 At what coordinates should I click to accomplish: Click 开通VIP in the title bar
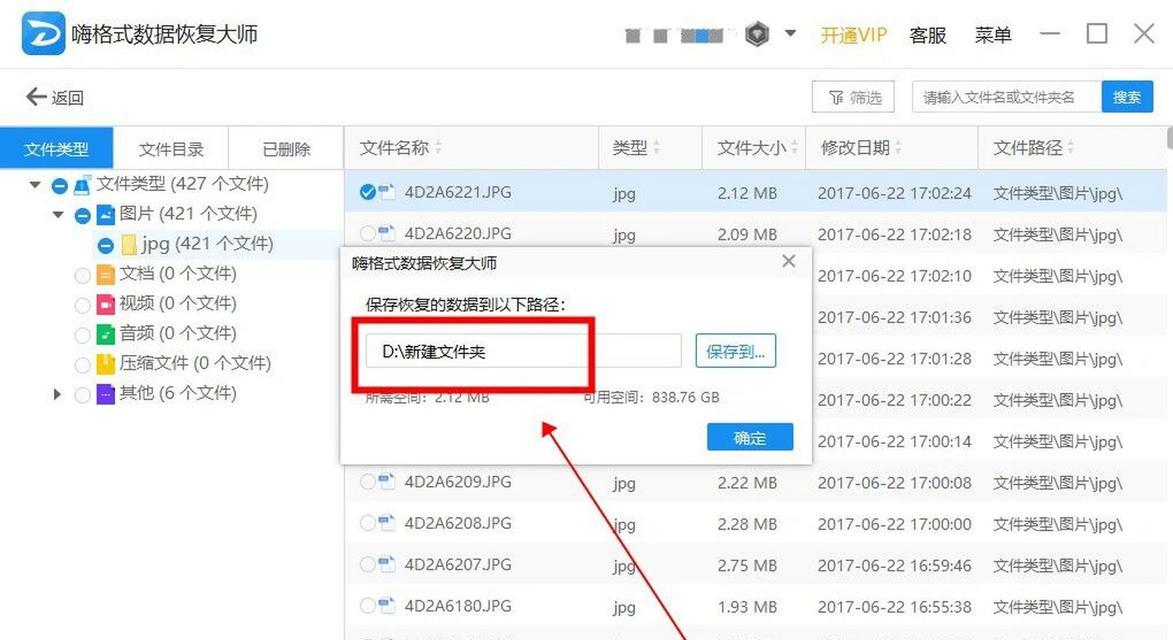click(854, 34)
